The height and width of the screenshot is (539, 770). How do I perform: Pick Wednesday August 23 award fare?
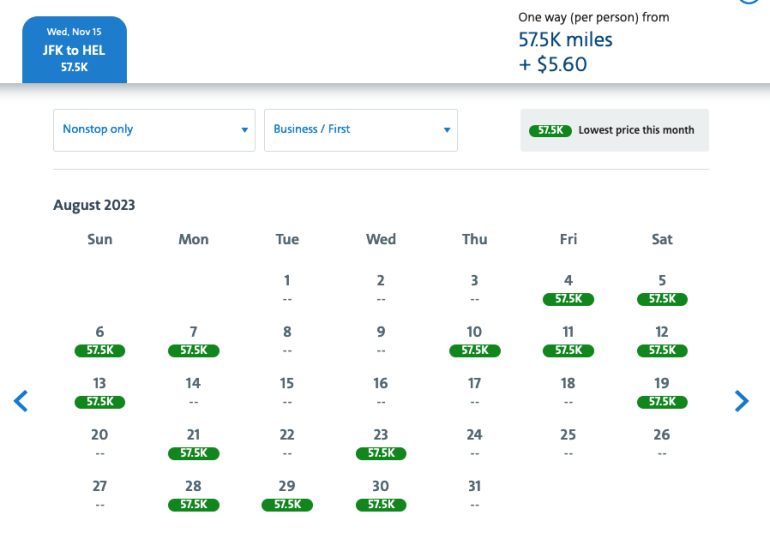click(381, 444)
